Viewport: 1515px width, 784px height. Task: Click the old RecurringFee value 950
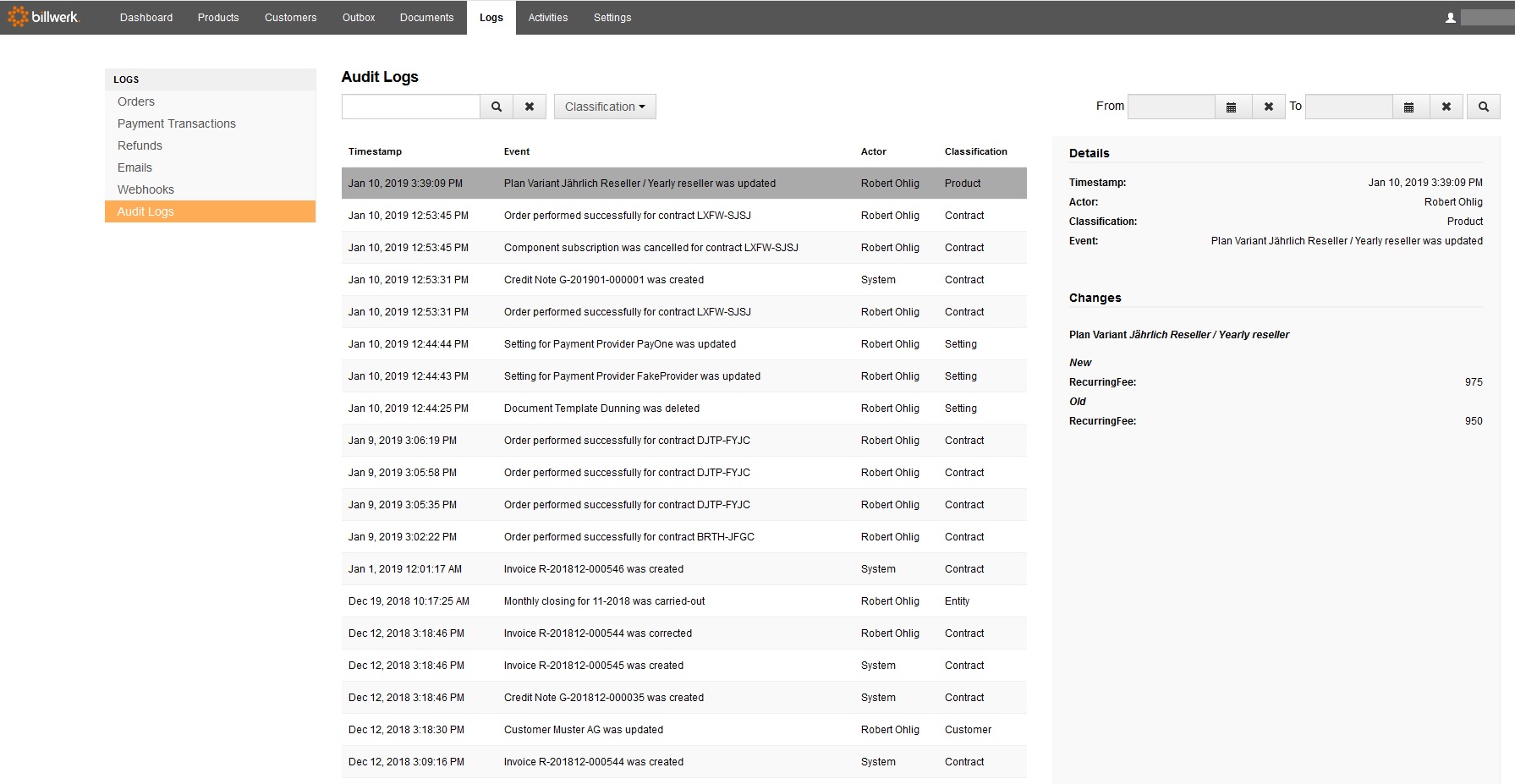(1474, 421)
